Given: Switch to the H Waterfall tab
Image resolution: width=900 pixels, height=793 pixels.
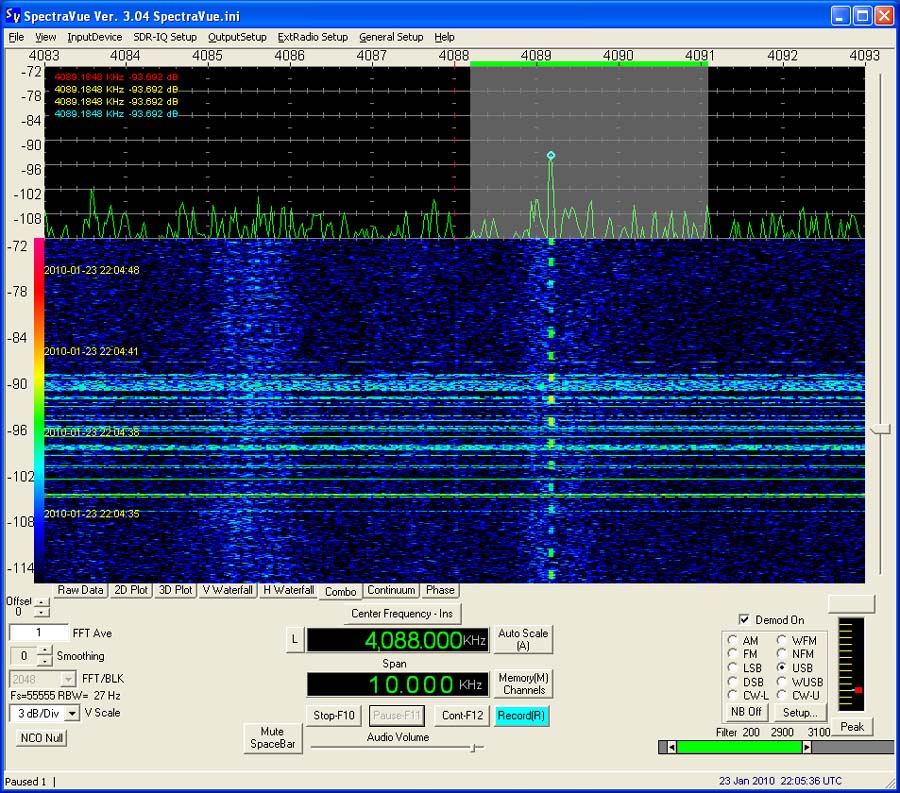Looking at the screenshot, I should coord(289,590).
